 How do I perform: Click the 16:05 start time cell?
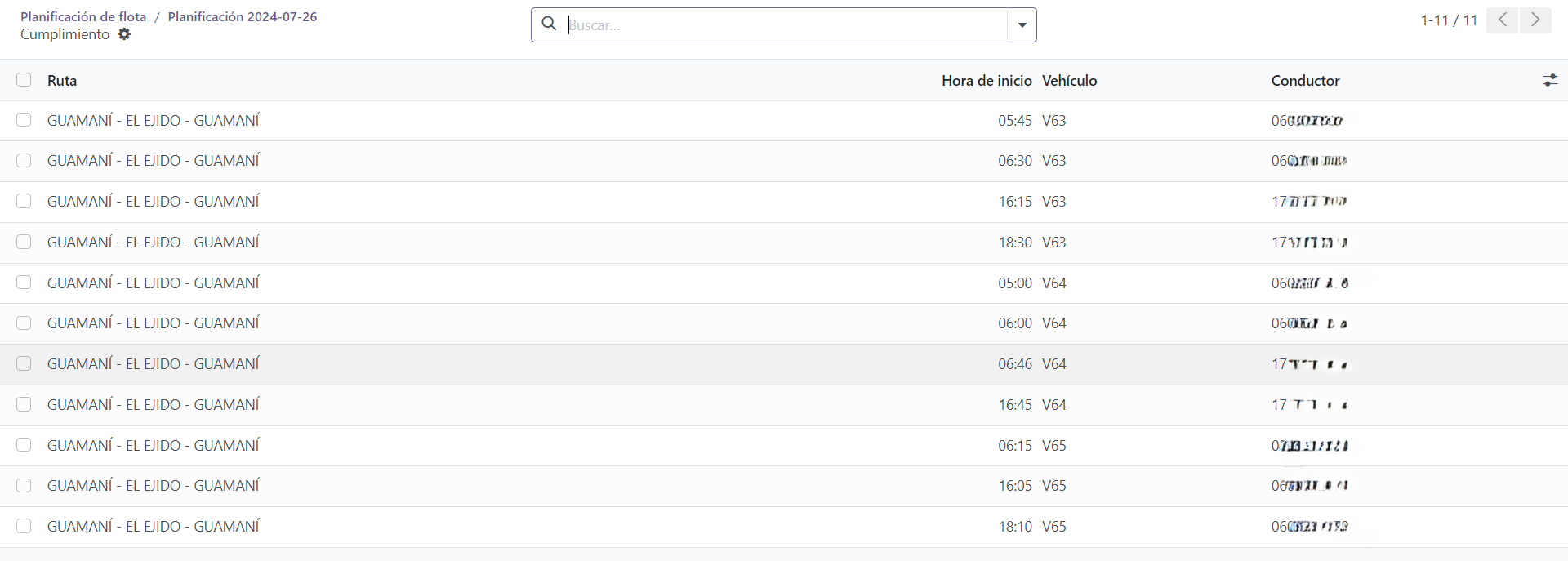coord(1015,485)
